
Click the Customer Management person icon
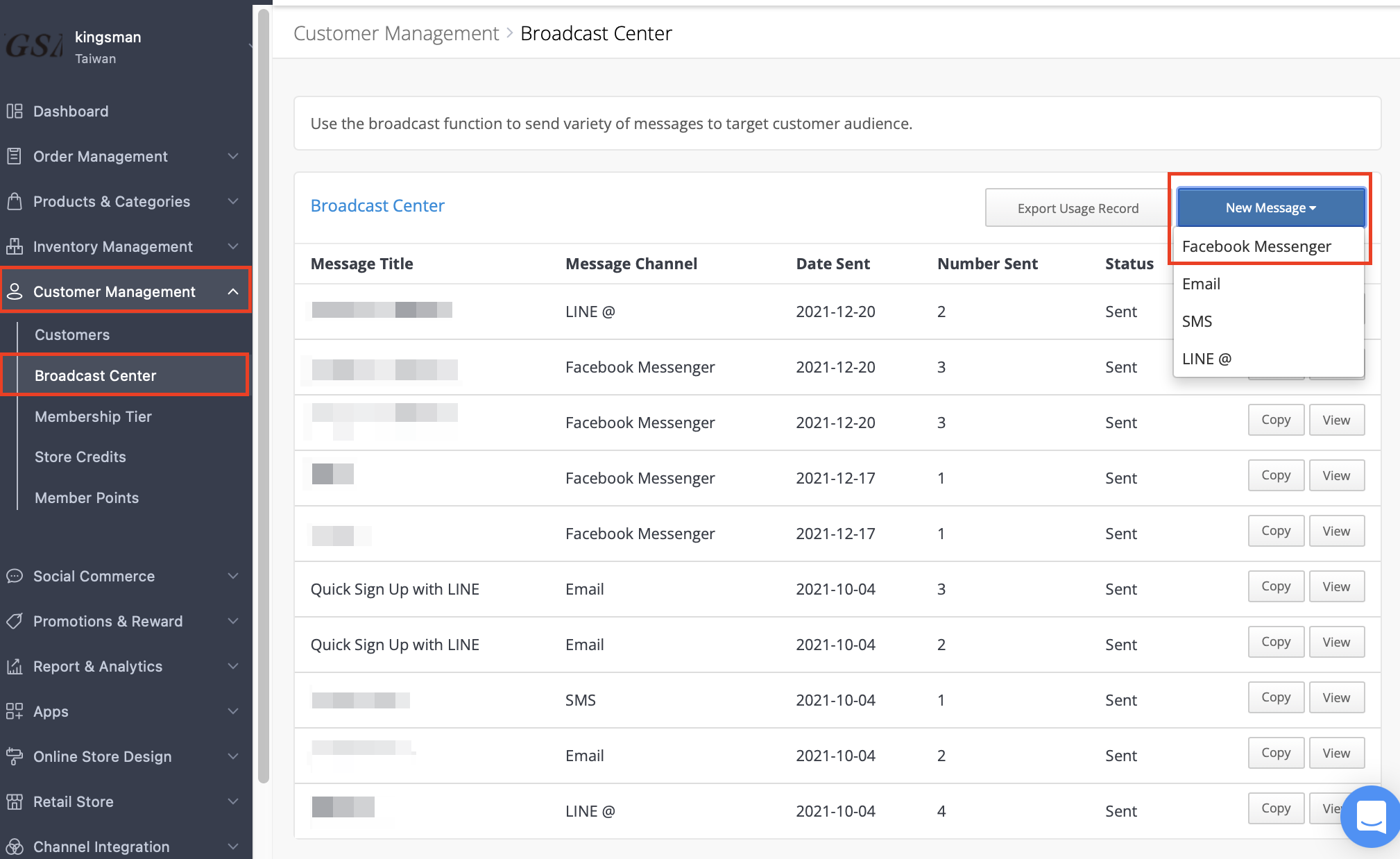pos(15,291)
